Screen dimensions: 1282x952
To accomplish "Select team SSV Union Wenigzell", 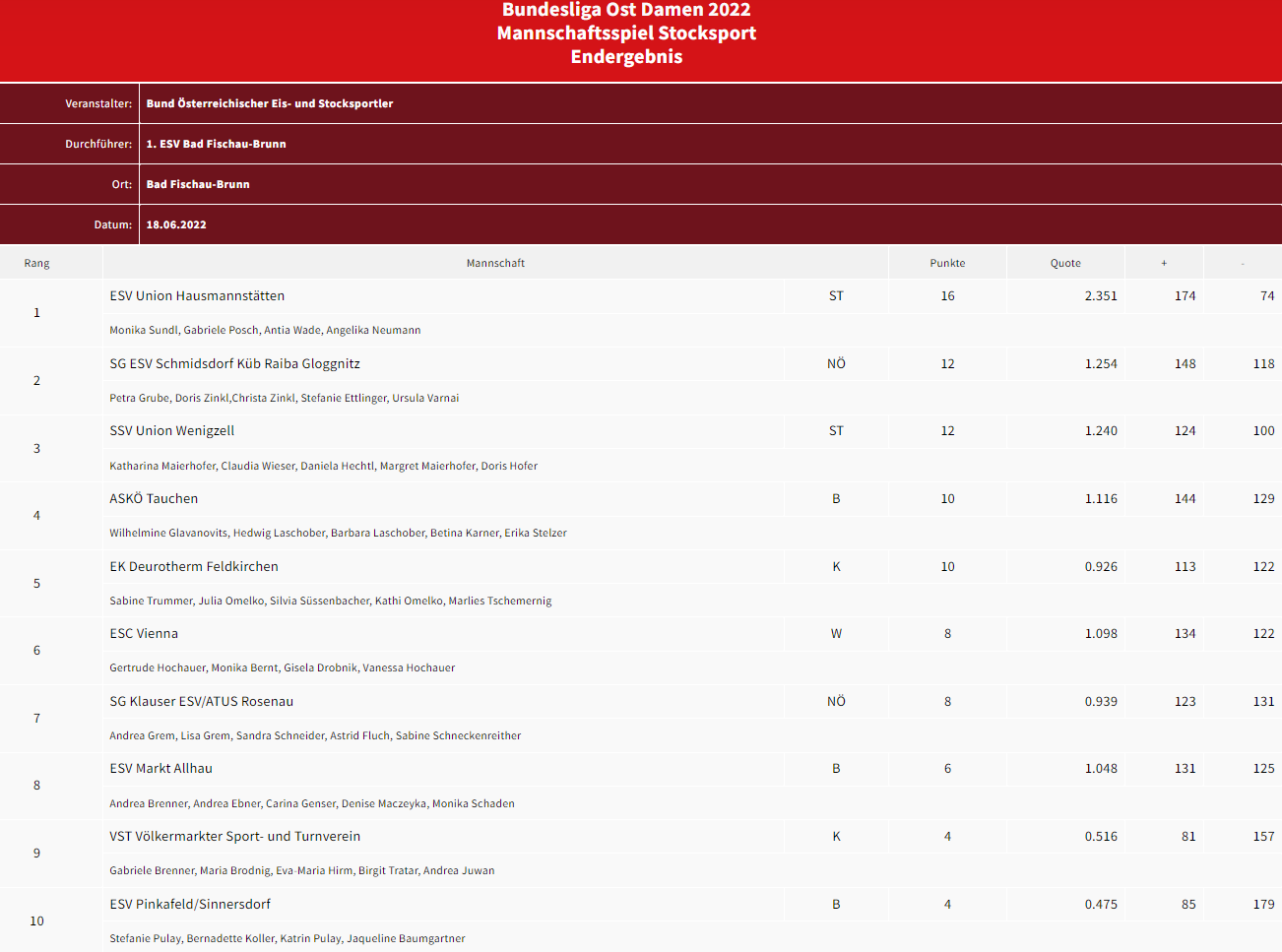I will pyautogui.click(x=172, y=430).
